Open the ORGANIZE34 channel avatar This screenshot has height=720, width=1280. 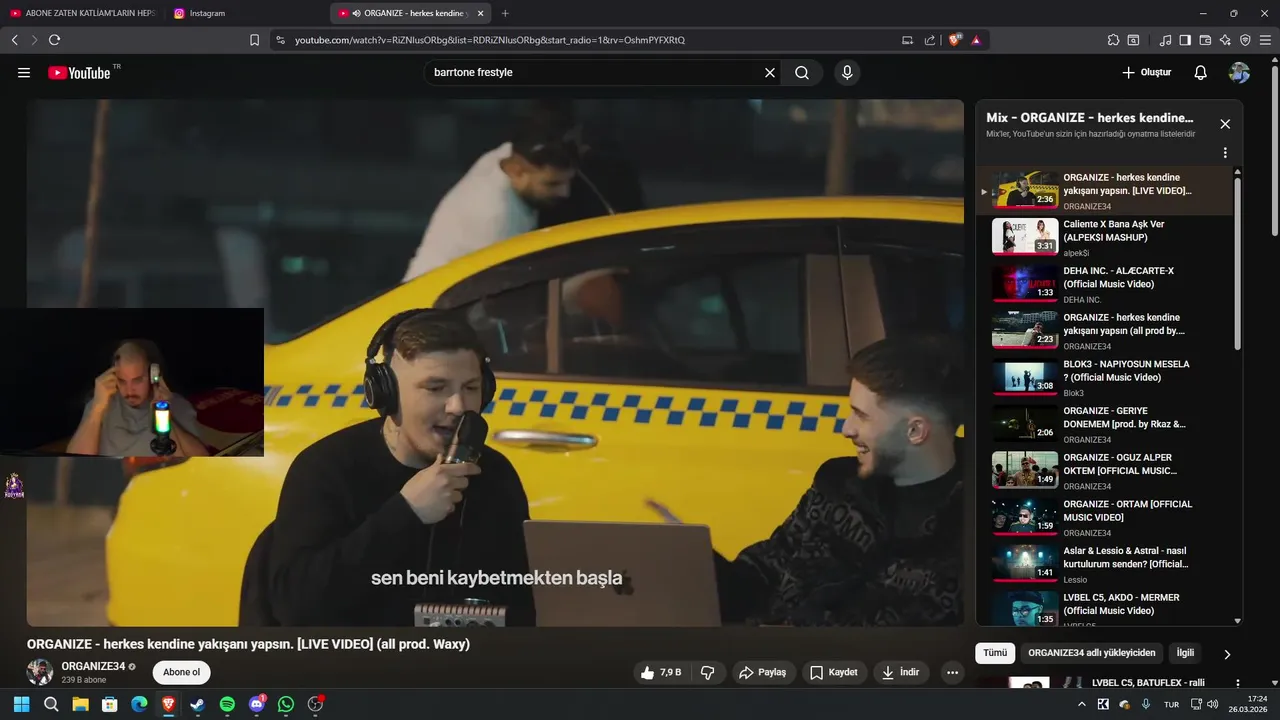click(40, 672)
